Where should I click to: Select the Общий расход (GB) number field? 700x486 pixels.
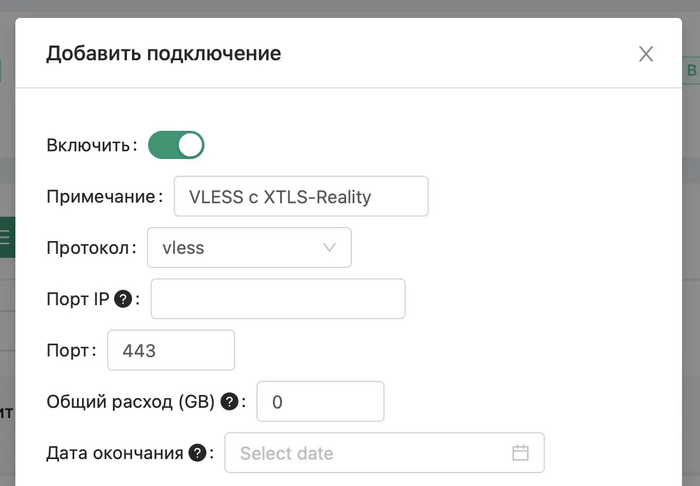pos(320,402)
